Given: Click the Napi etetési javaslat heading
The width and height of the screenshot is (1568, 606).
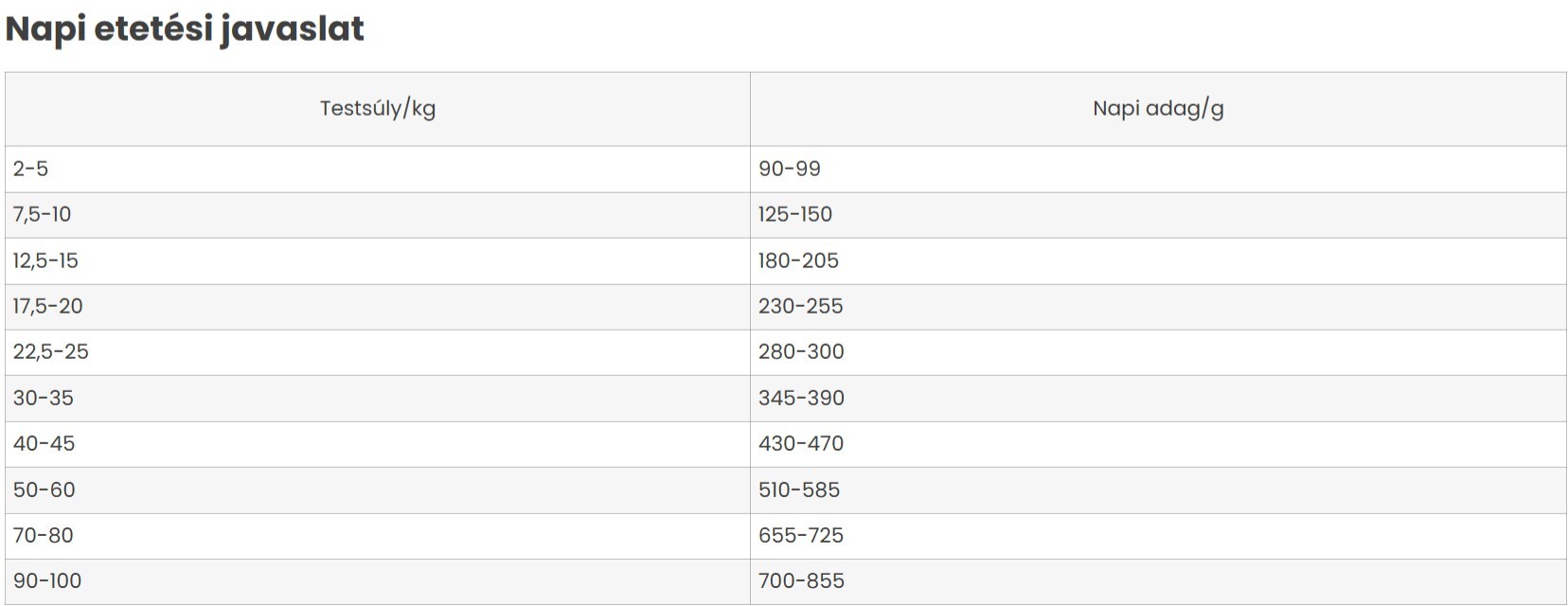Looking at the screenshot, I should pyautogui.click(x=185, y=29).
